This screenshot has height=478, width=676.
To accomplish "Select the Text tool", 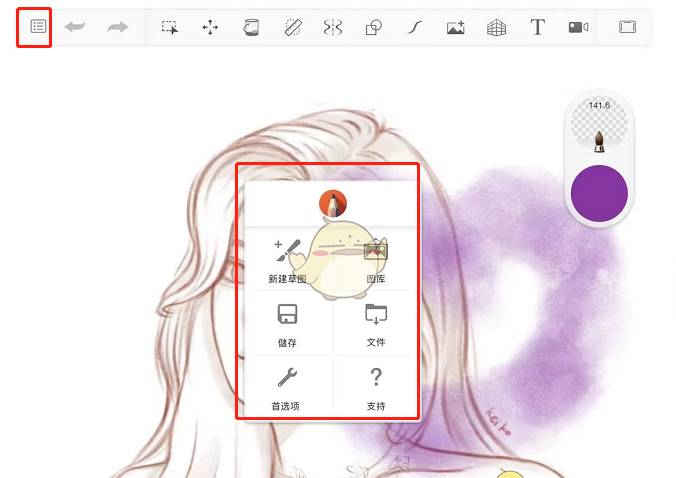I will (x=537, y=27).
